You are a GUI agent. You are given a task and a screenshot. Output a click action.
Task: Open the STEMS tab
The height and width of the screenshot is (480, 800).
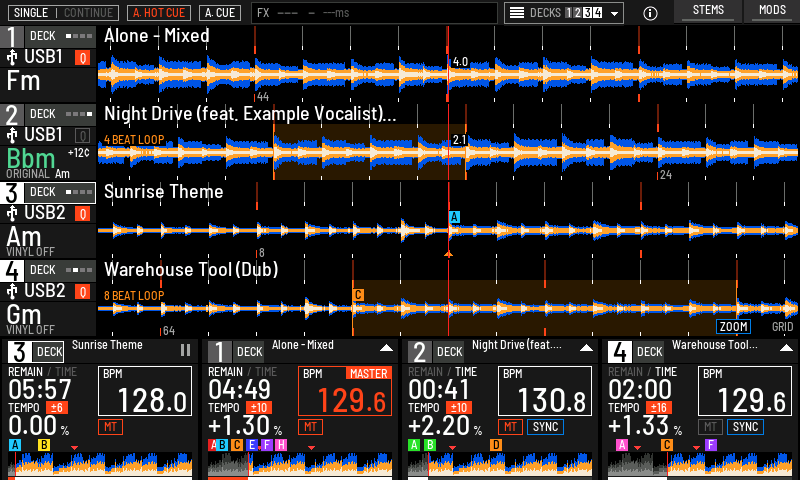tap(708, 11)
